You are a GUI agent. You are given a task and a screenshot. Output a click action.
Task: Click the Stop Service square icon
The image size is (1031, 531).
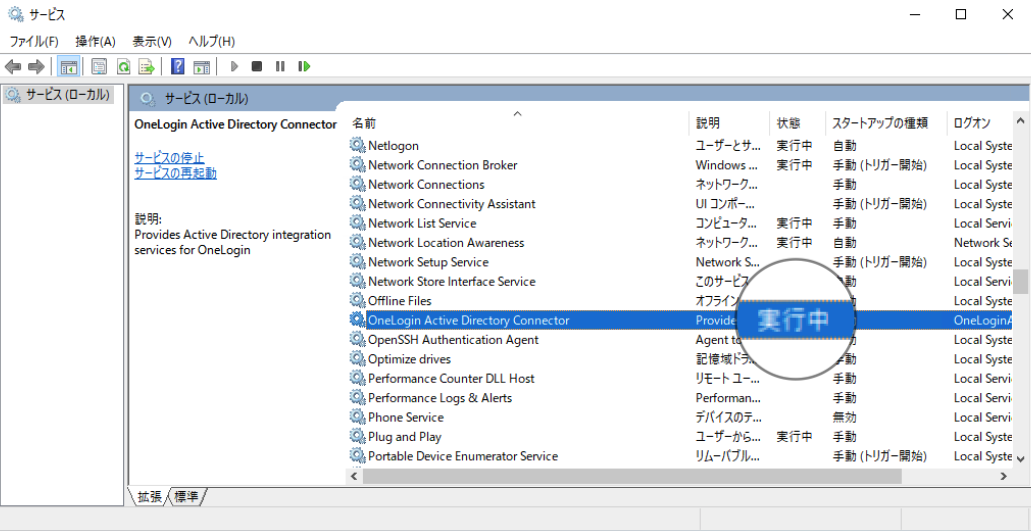(257, 66)
